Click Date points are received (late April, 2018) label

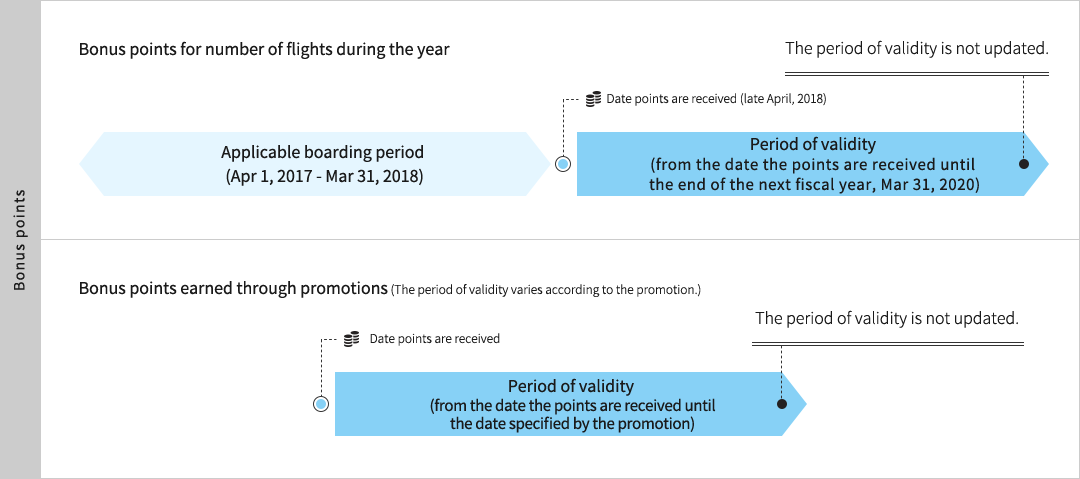(716, 99)
